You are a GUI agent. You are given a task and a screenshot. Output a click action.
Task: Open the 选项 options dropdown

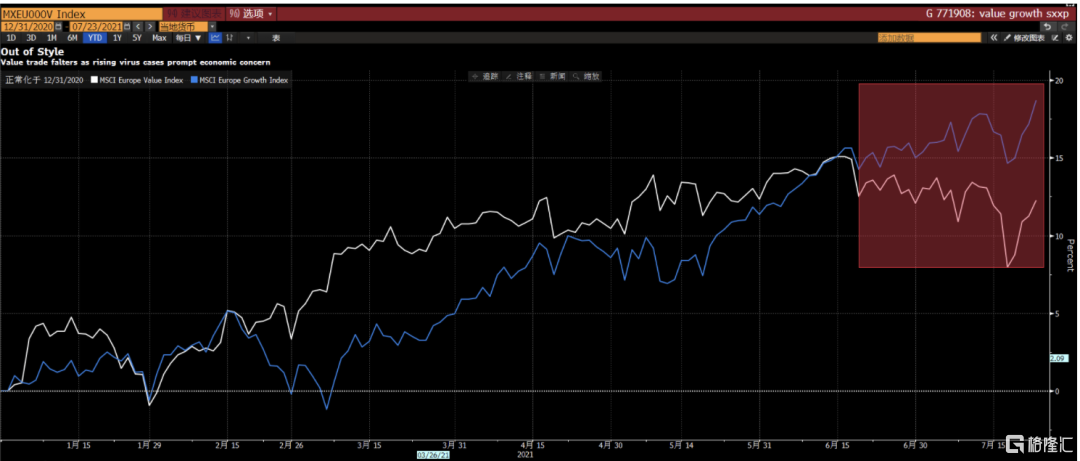[x=251, y=14]
